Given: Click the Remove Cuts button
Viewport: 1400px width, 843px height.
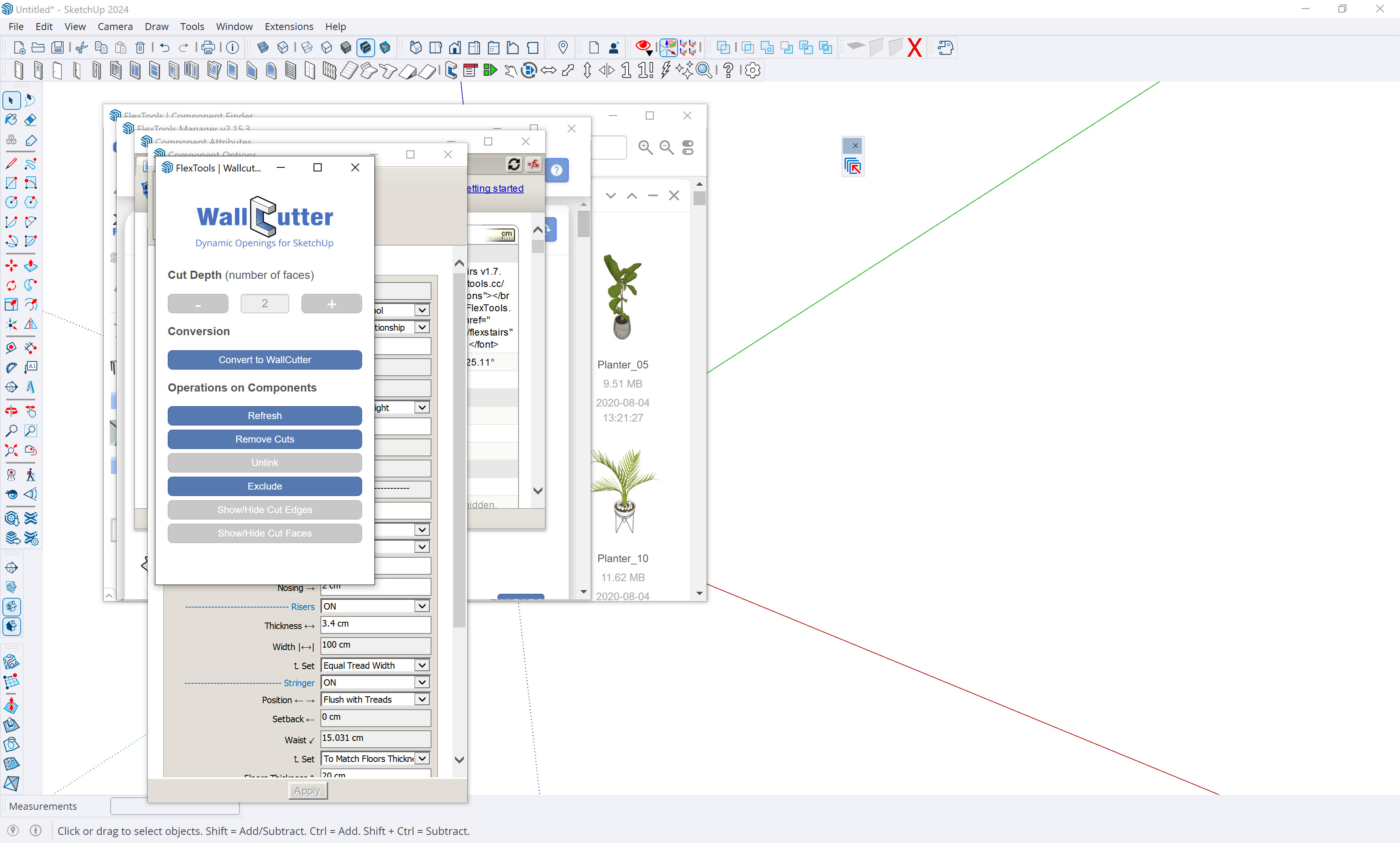Looking at the screenshot, I should 265,439.
